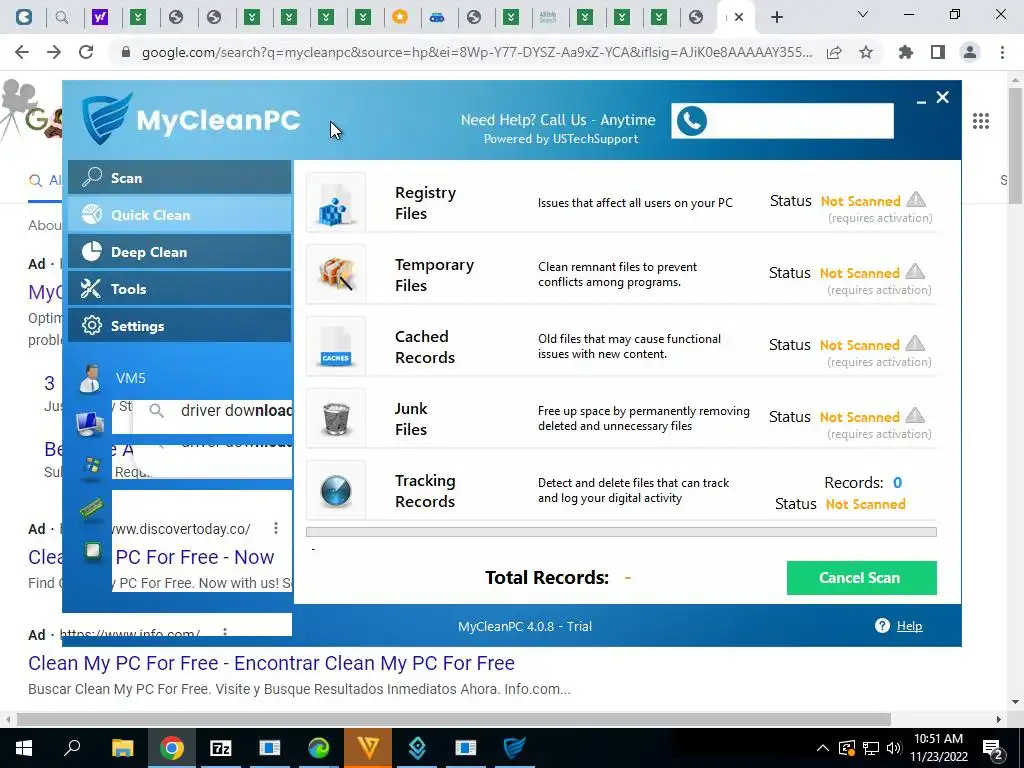Screen dimensions: 1024x768
Task: Reload the Google search page
Action: point(86,52)
